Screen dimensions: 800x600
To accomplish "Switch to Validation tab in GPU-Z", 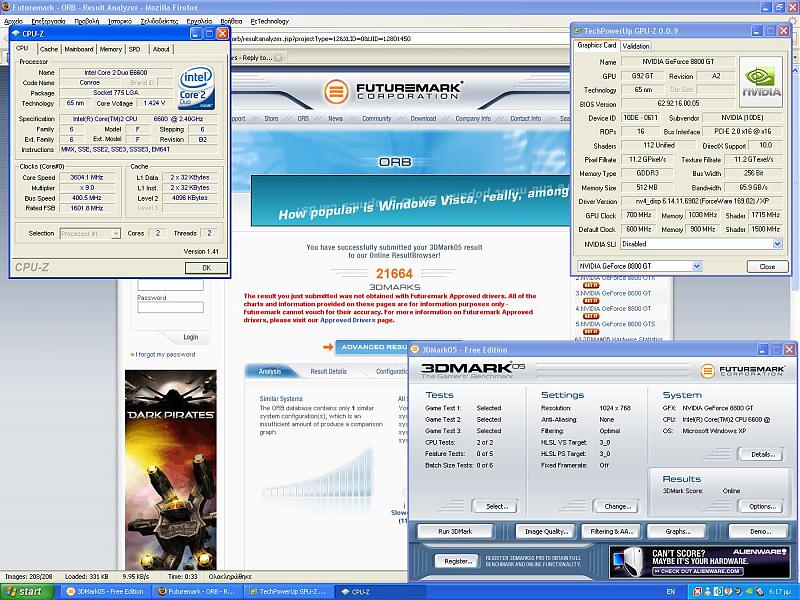I will [636, 46].
